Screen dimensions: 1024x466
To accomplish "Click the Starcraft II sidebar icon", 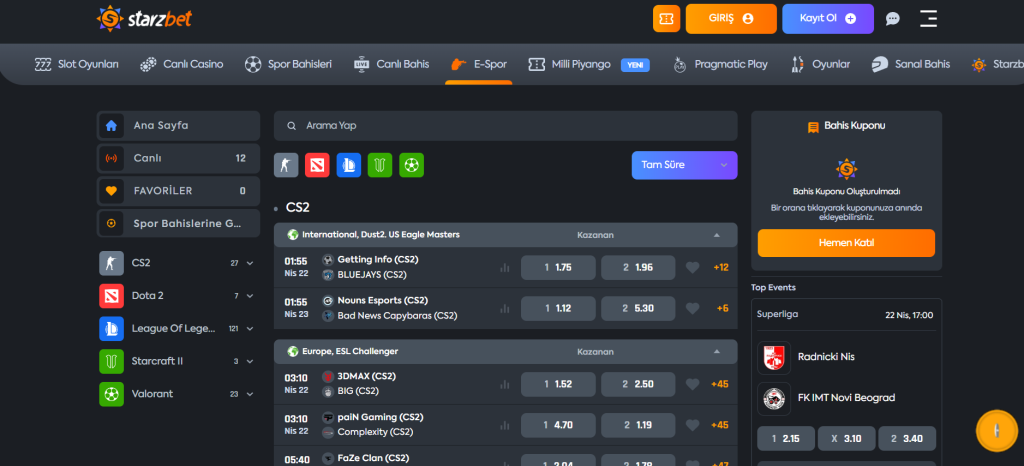I will click(x=111, y=361).
